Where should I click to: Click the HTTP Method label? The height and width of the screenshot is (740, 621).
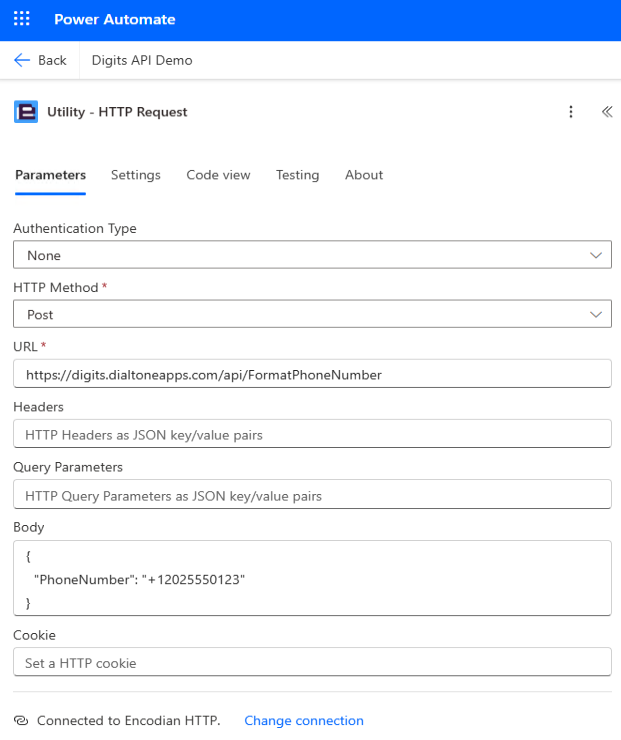(x=56, y=287)
